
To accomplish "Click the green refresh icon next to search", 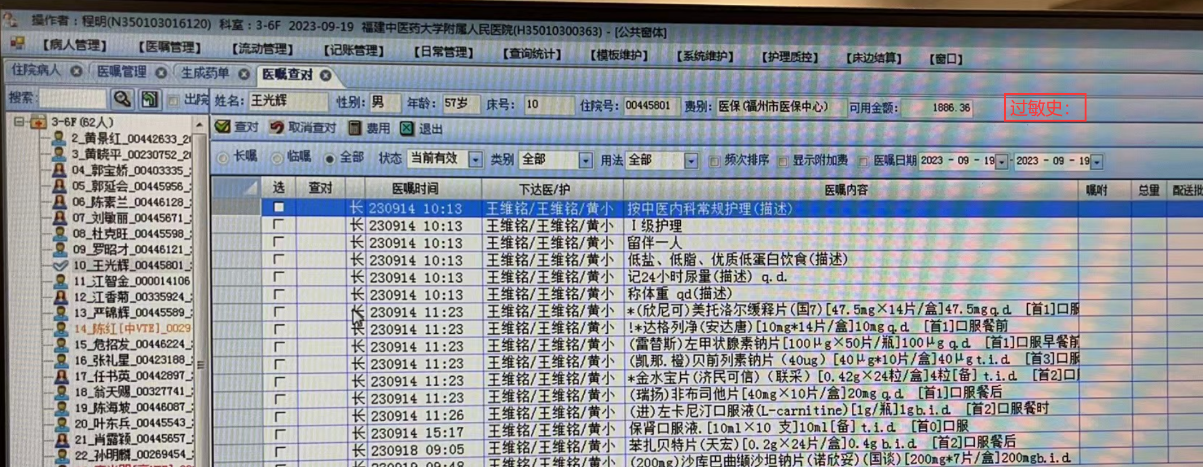I will click(148, 98).
